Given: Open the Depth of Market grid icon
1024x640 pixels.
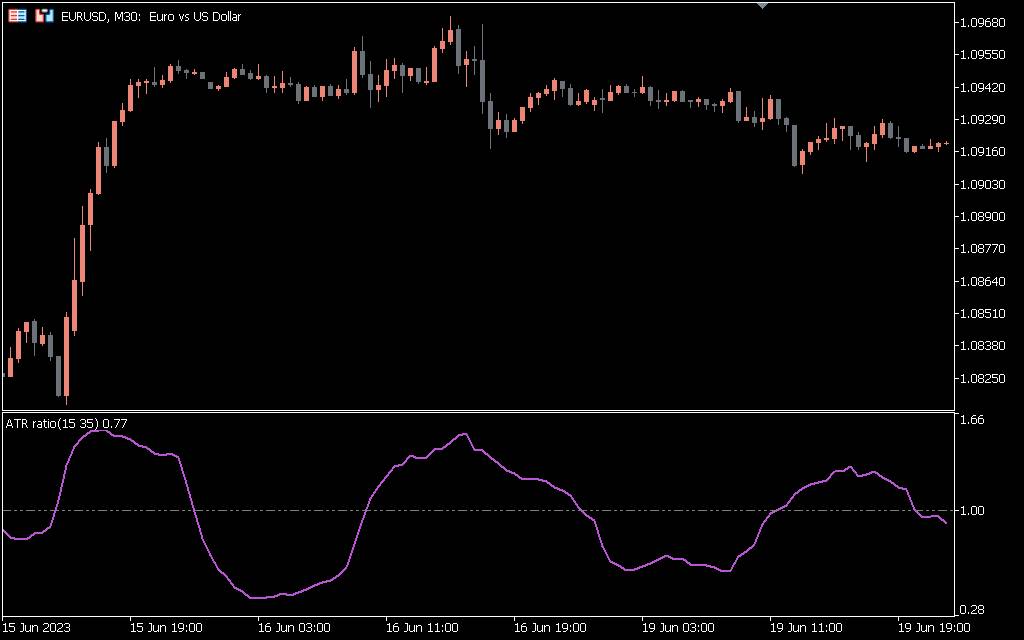Looking at the screenshot, I should click(x=17, y=16).
